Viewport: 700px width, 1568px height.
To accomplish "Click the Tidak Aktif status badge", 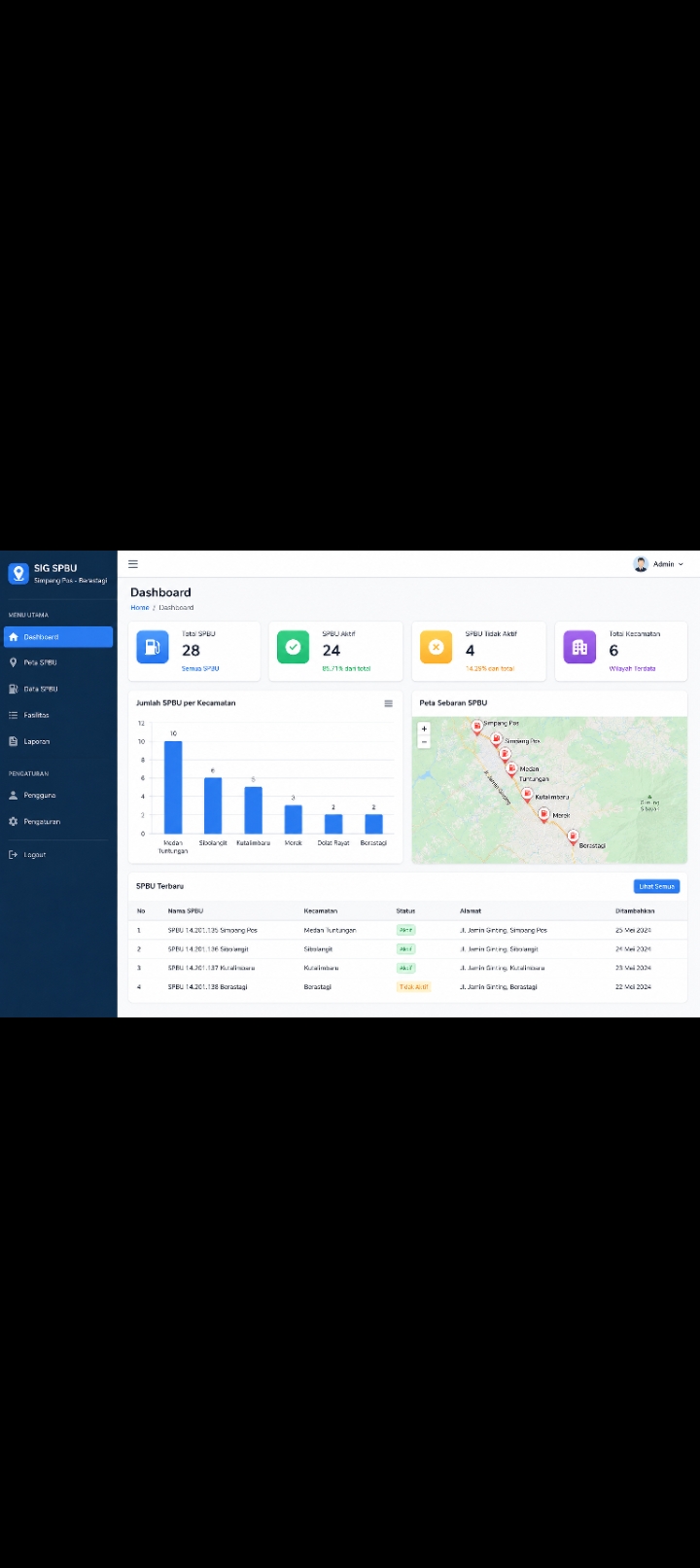I will click(413, 986).
